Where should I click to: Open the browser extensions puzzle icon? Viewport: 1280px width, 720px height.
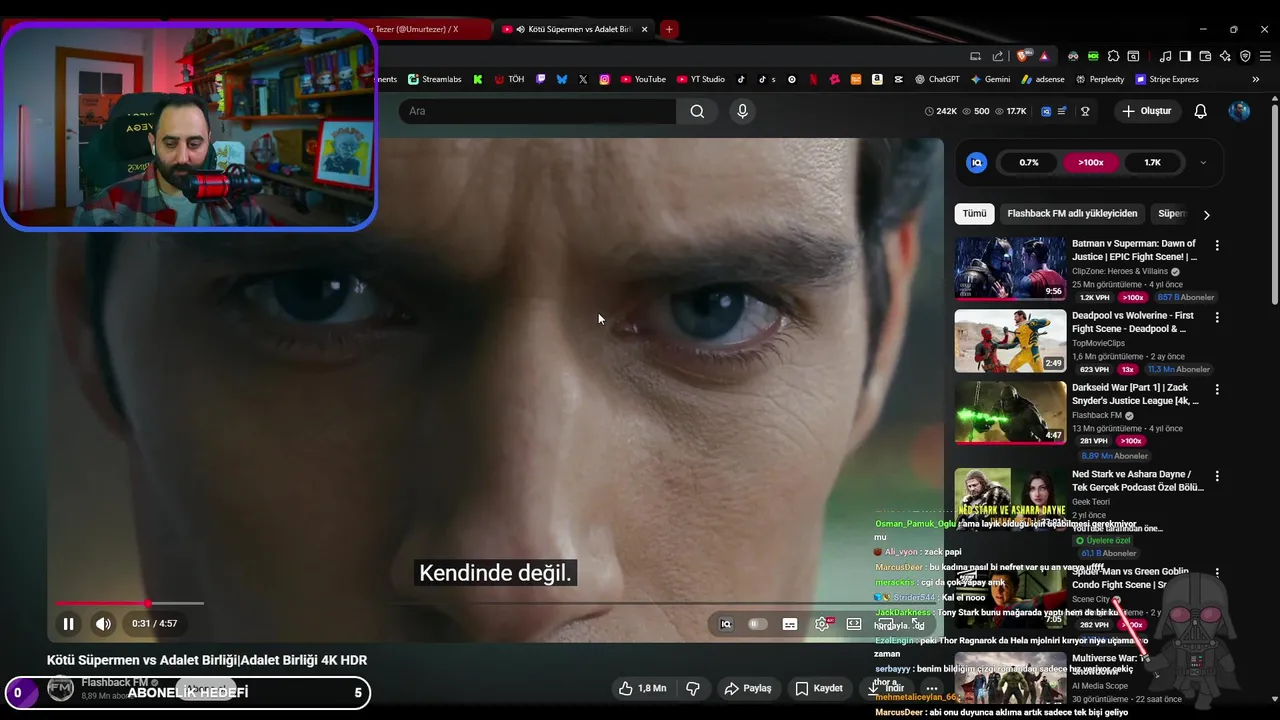coord(1113,56)
